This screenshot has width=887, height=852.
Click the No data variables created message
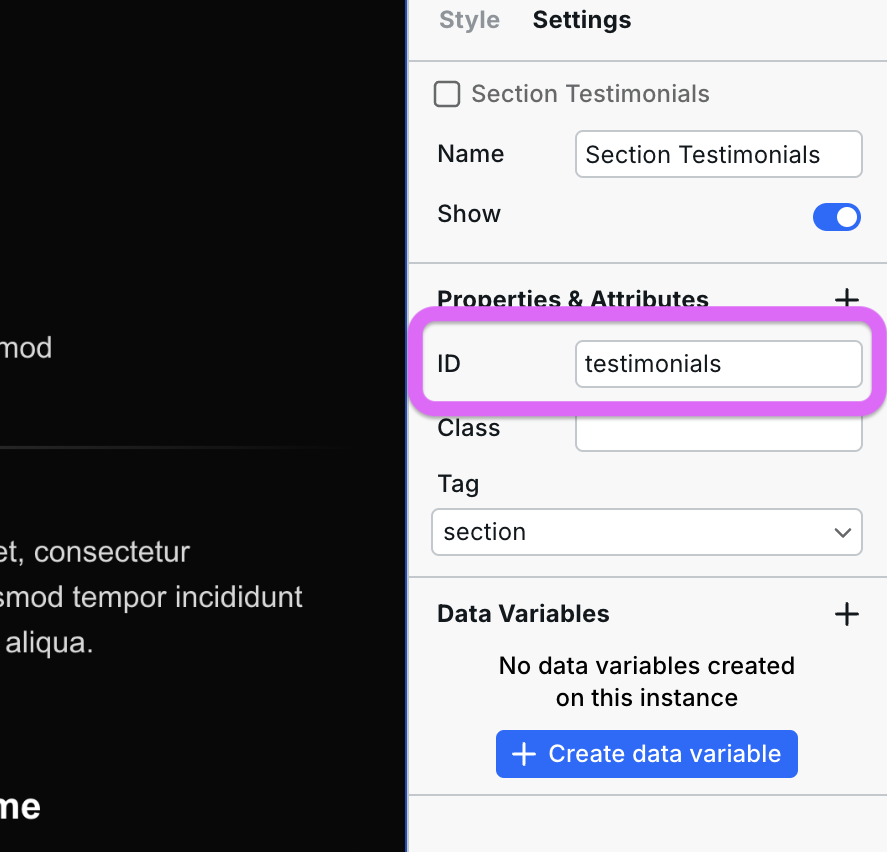646,681
